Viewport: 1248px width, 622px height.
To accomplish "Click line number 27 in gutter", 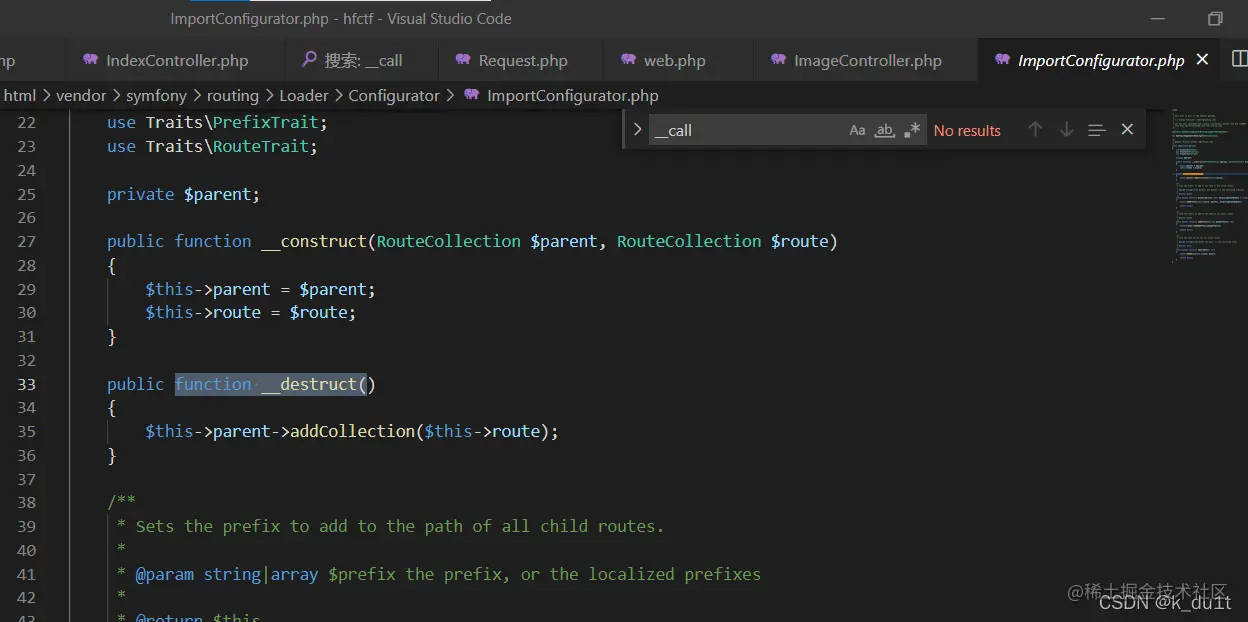I will click(x=26, y=241).
